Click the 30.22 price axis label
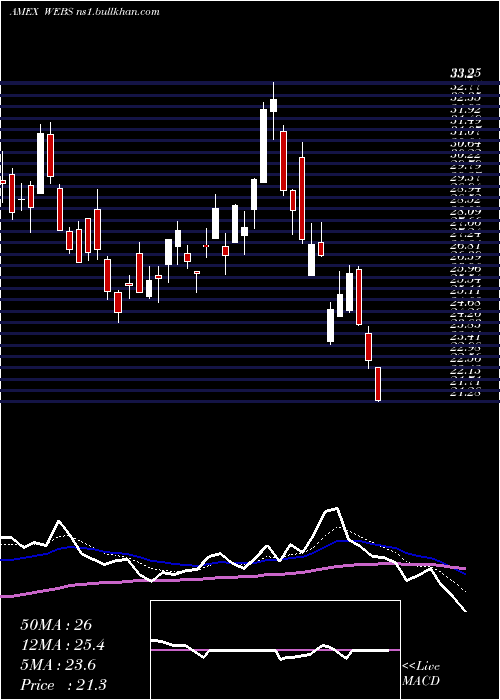Image resolution: width=500 pixels, height=700 pixels. (x=465, y=155)
